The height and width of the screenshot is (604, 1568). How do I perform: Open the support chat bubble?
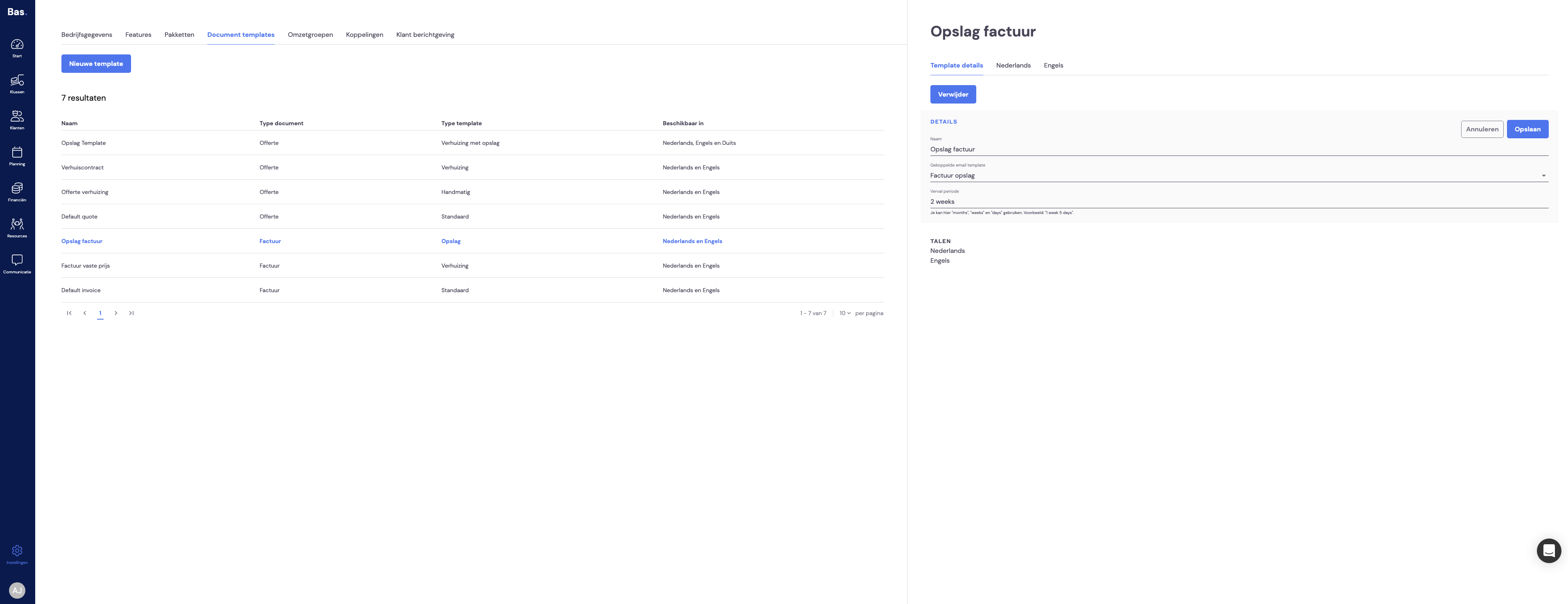click(x=1548, y=550)
